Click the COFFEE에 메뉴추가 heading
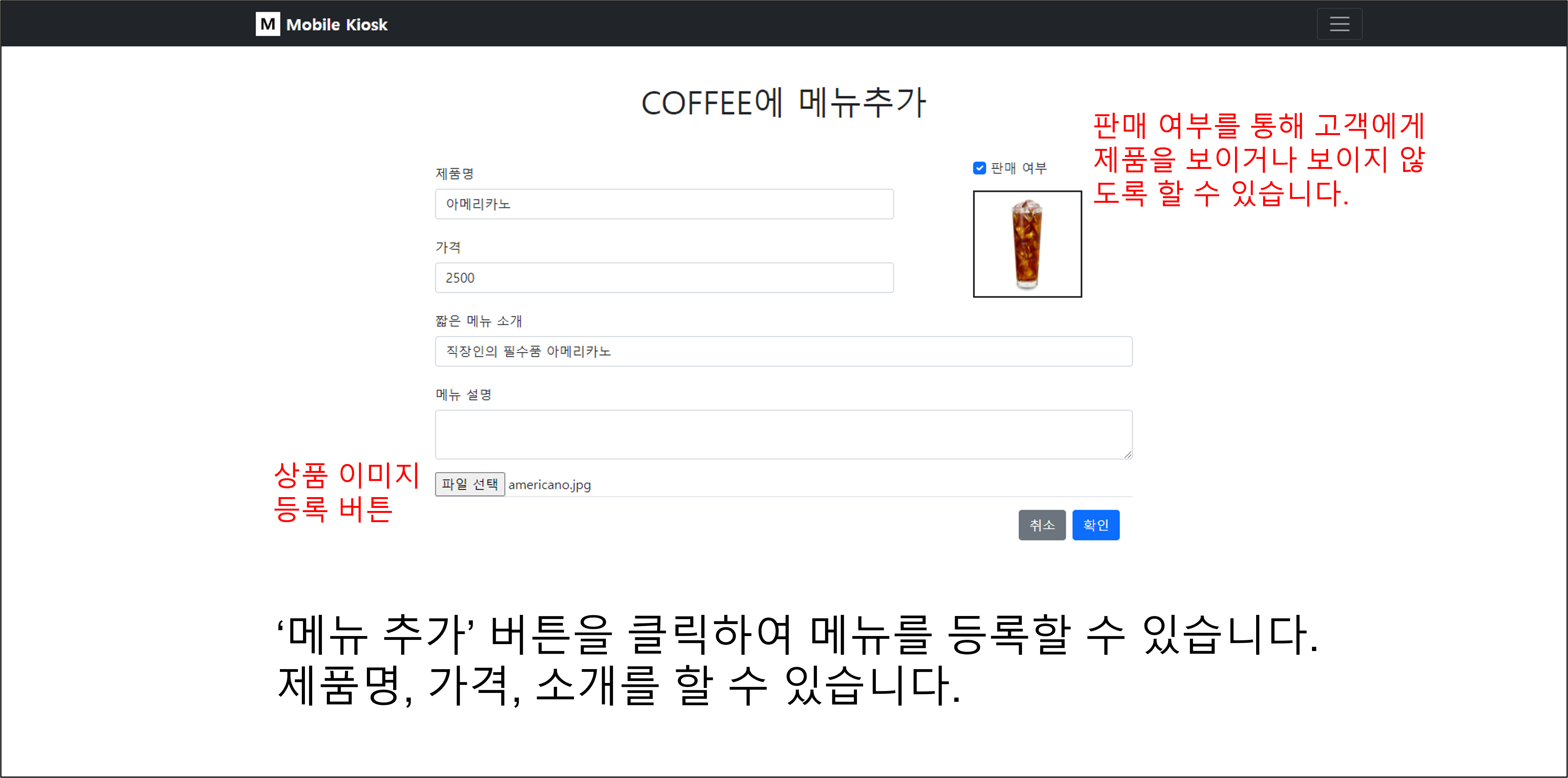The width and height of the screenshot is (1568, 778). tap(783, 102)
